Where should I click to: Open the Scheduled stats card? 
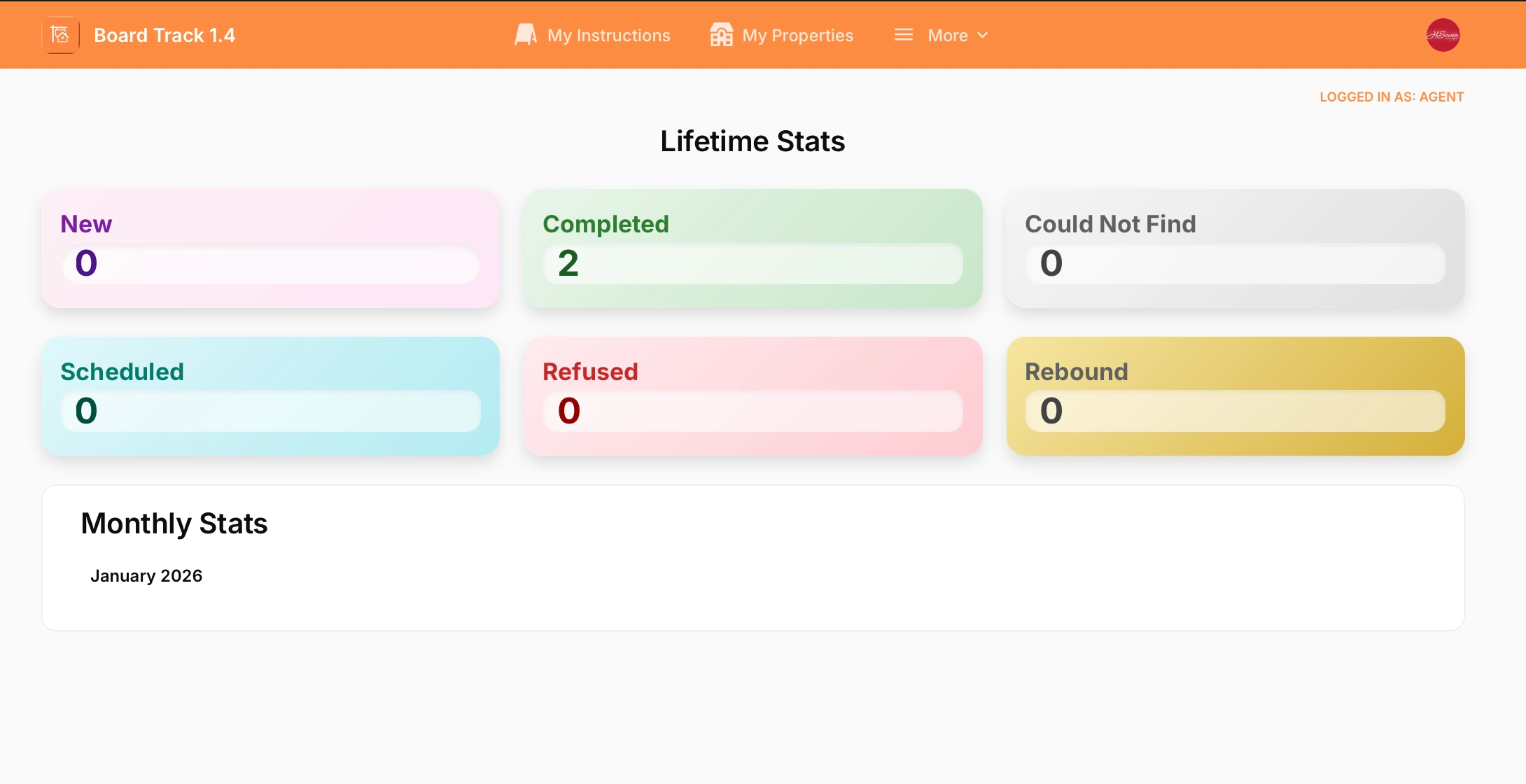tap(270, 396)
